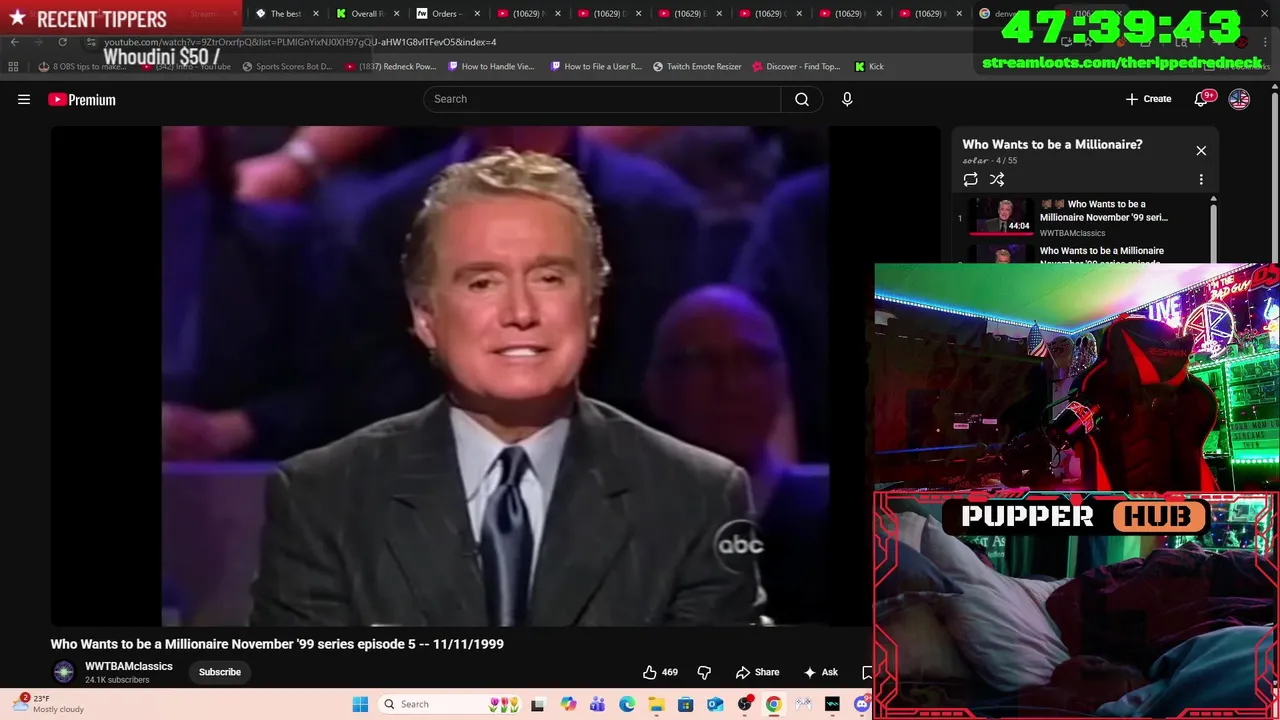Close 'The best' browser tab
The image size is (1280, 720).
click(315, 14)
